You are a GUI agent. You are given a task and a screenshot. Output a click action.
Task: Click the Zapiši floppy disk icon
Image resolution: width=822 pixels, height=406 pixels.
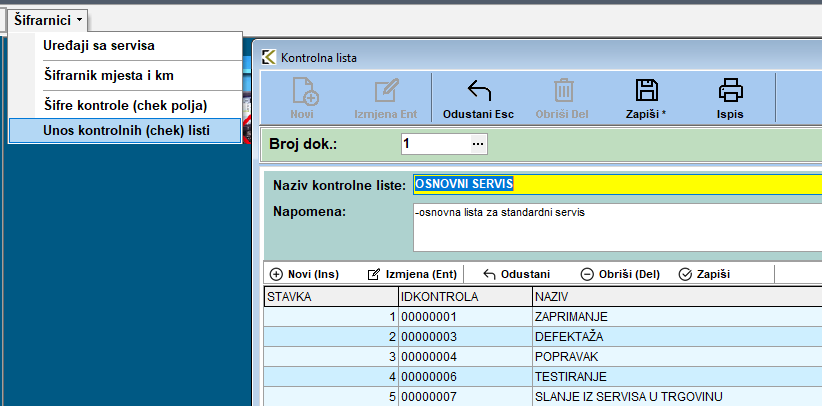click(646, 90)
